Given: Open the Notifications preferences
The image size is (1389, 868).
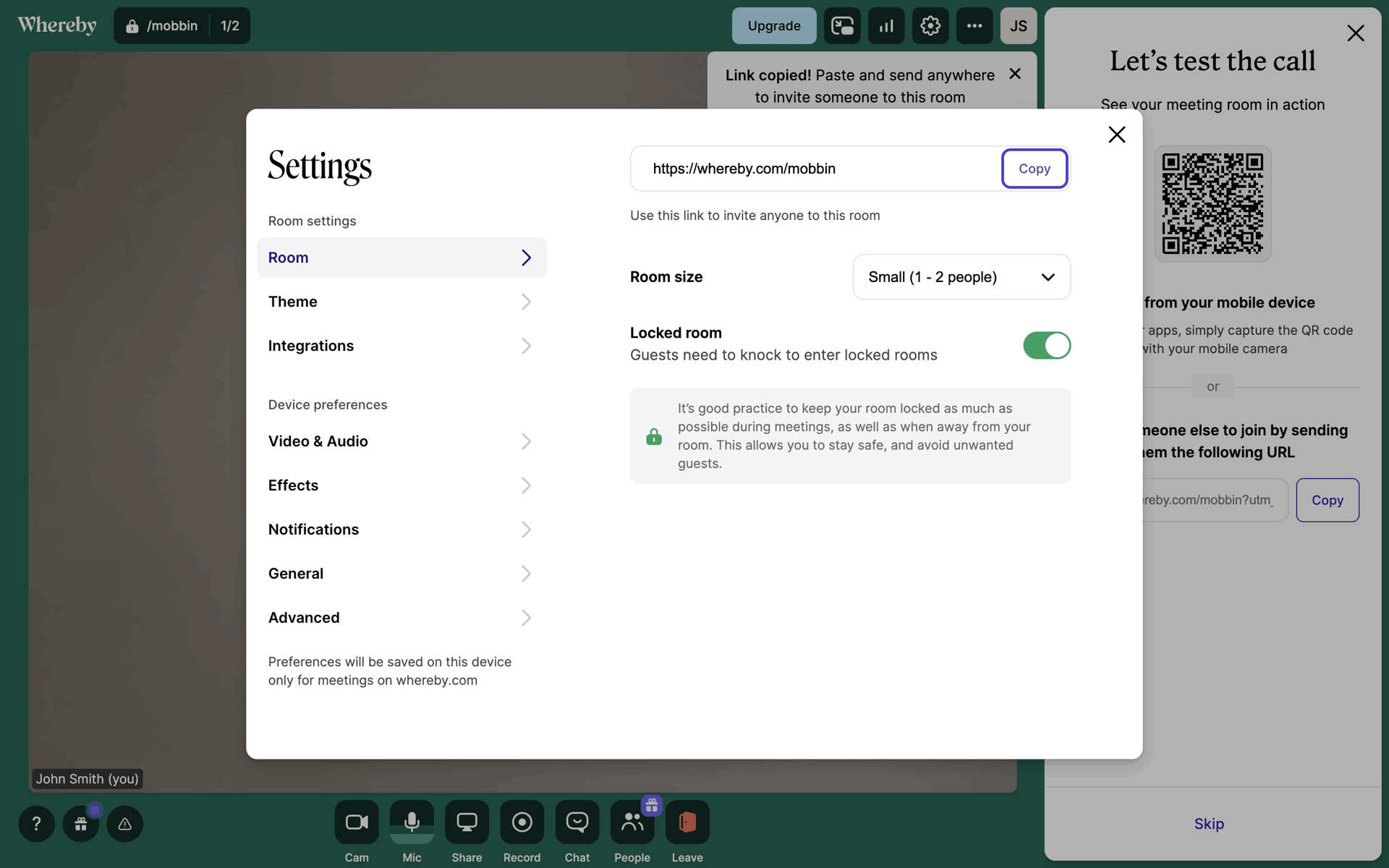Looking at the screenshot, I should point(402,529).
